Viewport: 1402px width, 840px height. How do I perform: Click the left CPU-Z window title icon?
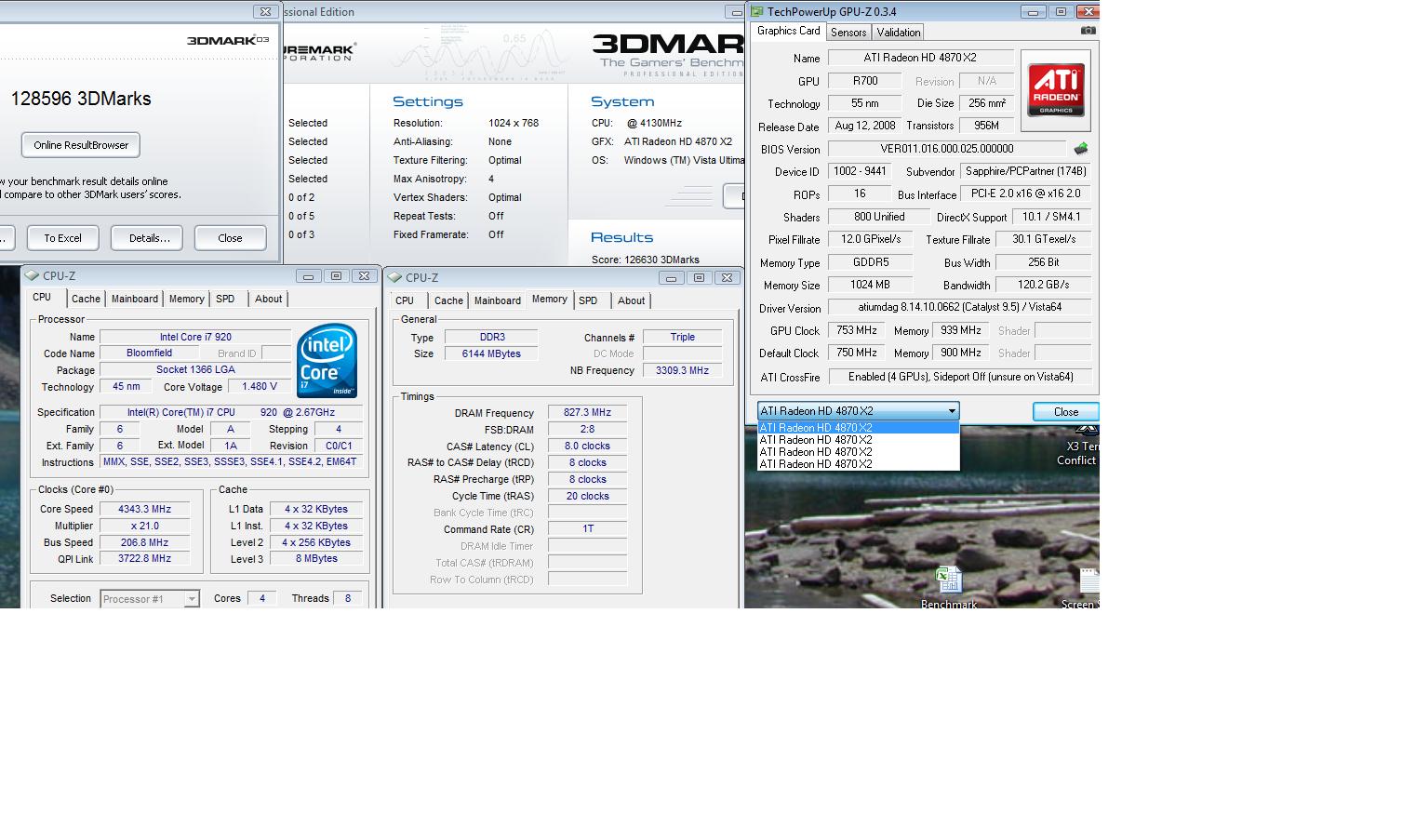32,276
